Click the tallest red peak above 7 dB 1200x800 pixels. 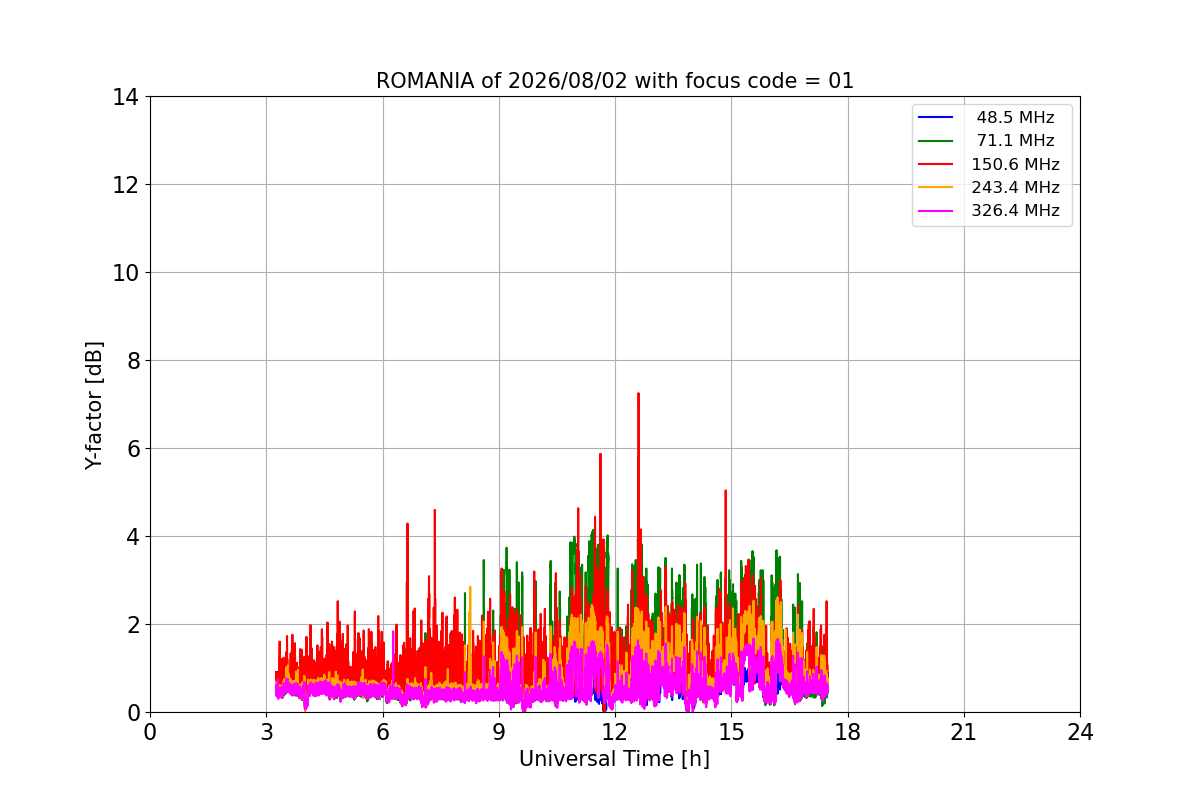tap(638, 394)
